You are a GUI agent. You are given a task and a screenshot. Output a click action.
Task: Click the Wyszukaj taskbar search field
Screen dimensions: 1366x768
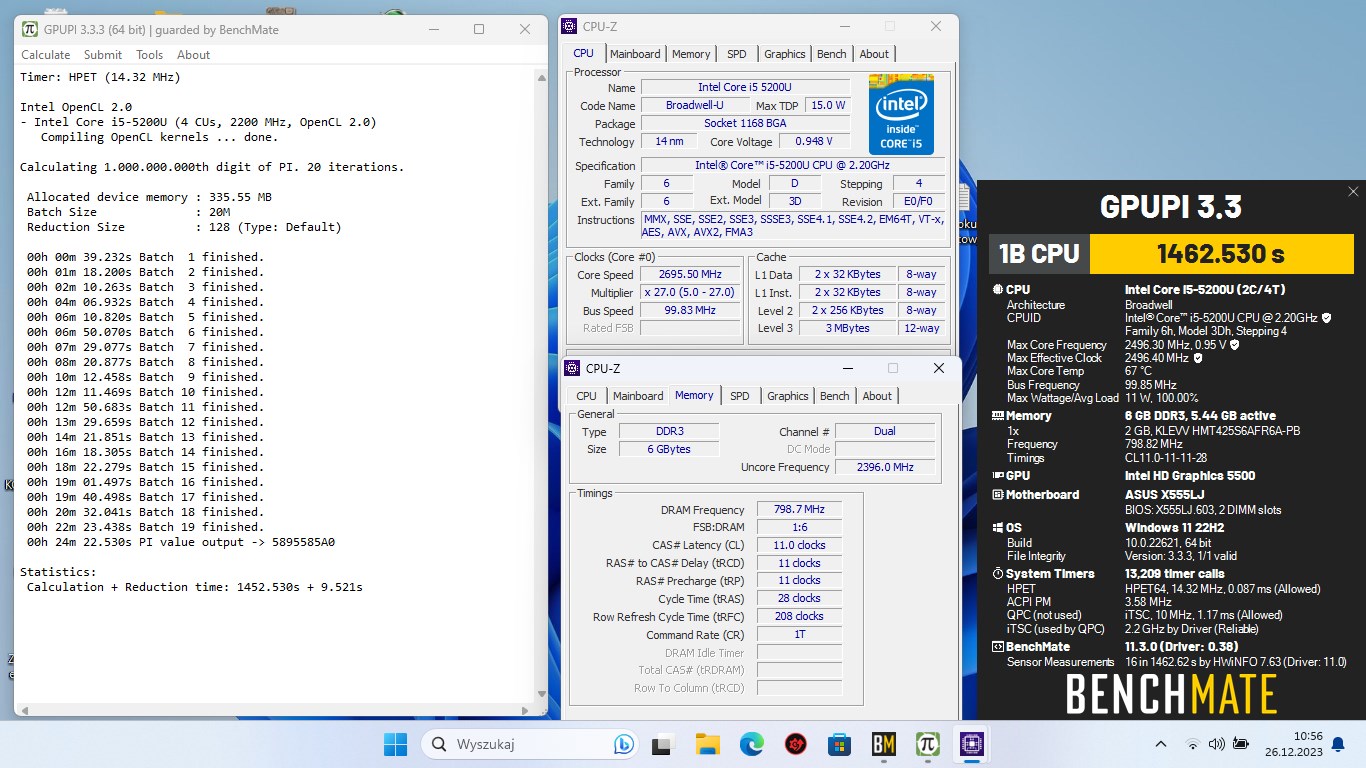(532, 745)
